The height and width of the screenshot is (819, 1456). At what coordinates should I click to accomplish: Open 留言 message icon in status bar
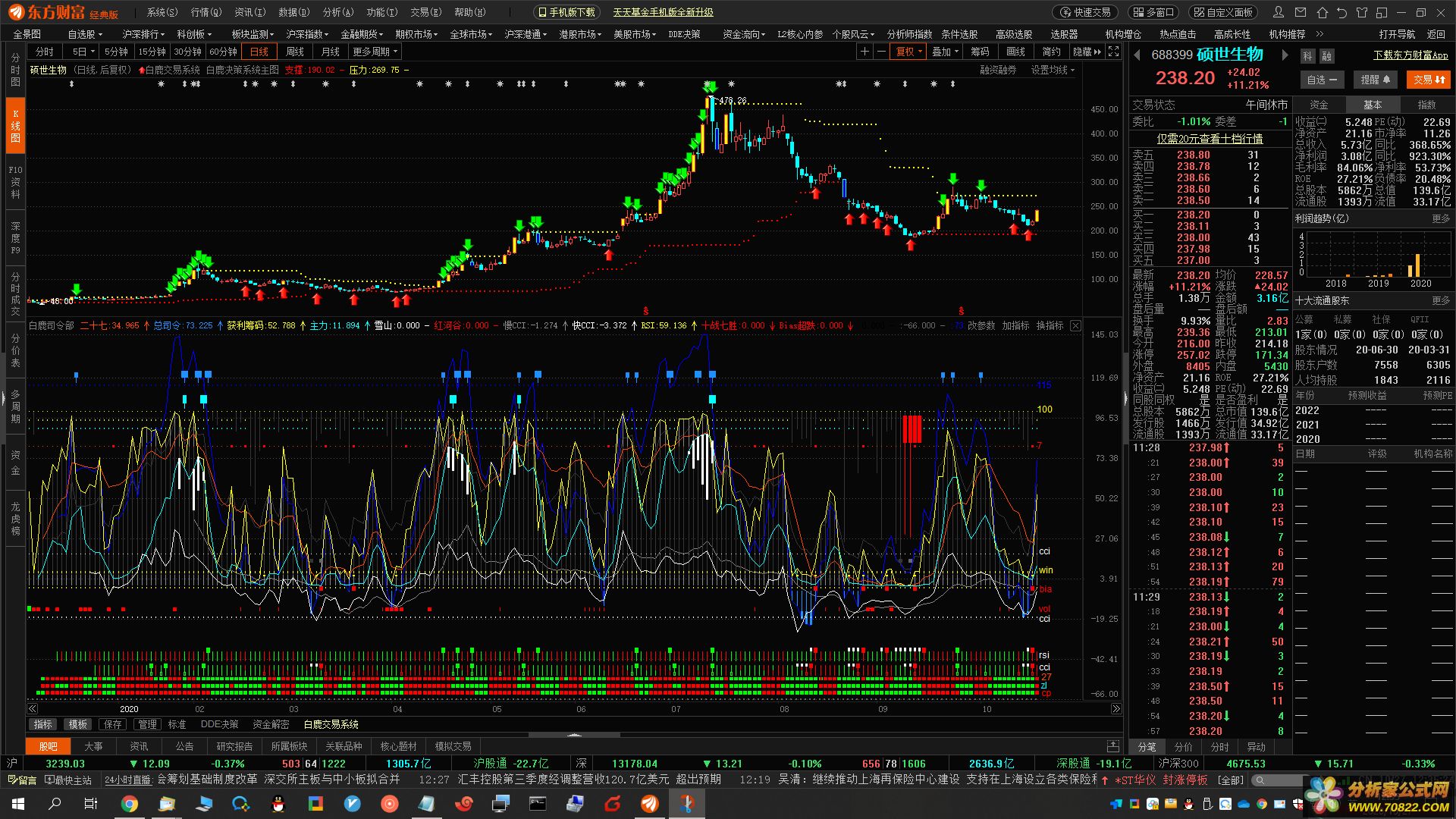(x=21, y=780)
